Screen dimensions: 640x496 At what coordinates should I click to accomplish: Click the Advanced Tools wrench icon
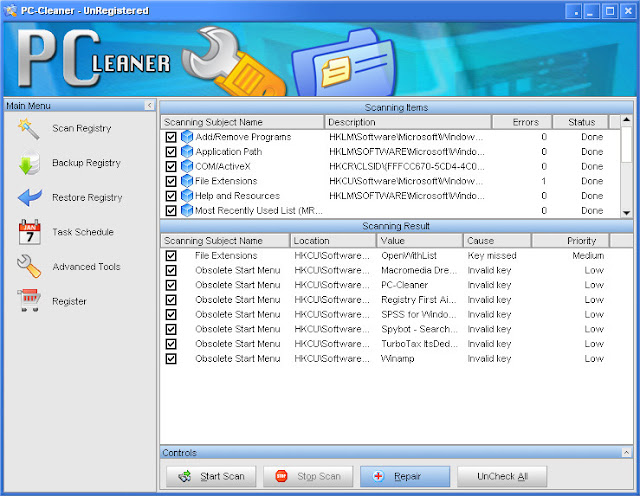[29, 266]
